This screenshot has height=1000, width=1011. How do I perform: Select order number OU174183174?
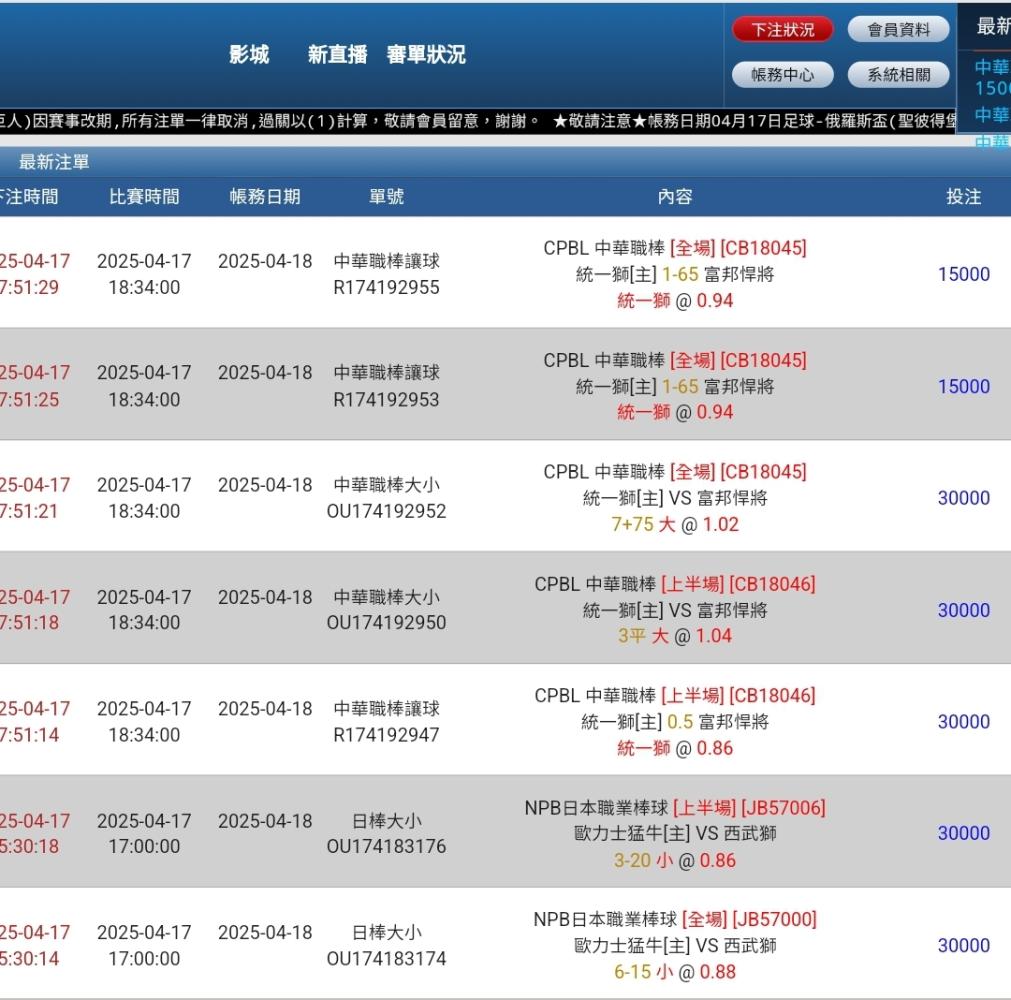(x=386, y=959)
